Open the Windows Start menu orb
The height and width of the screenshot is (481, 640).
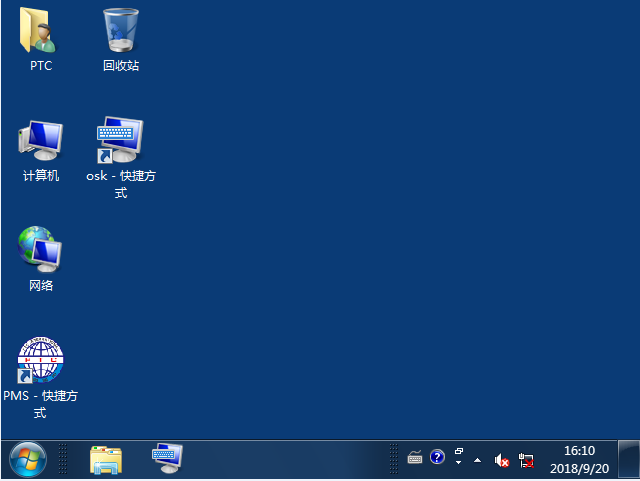[x=28, y=459]
